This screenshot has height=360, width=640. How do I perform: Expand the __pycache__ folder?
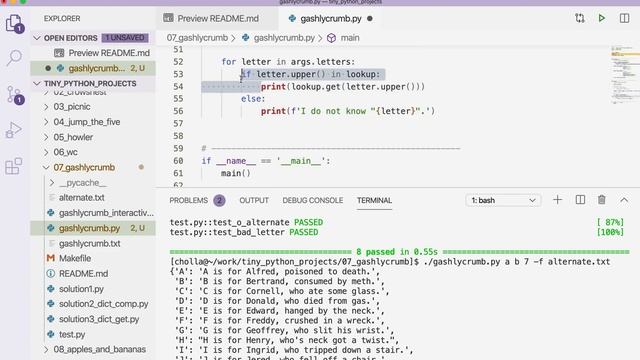point(52,182)
